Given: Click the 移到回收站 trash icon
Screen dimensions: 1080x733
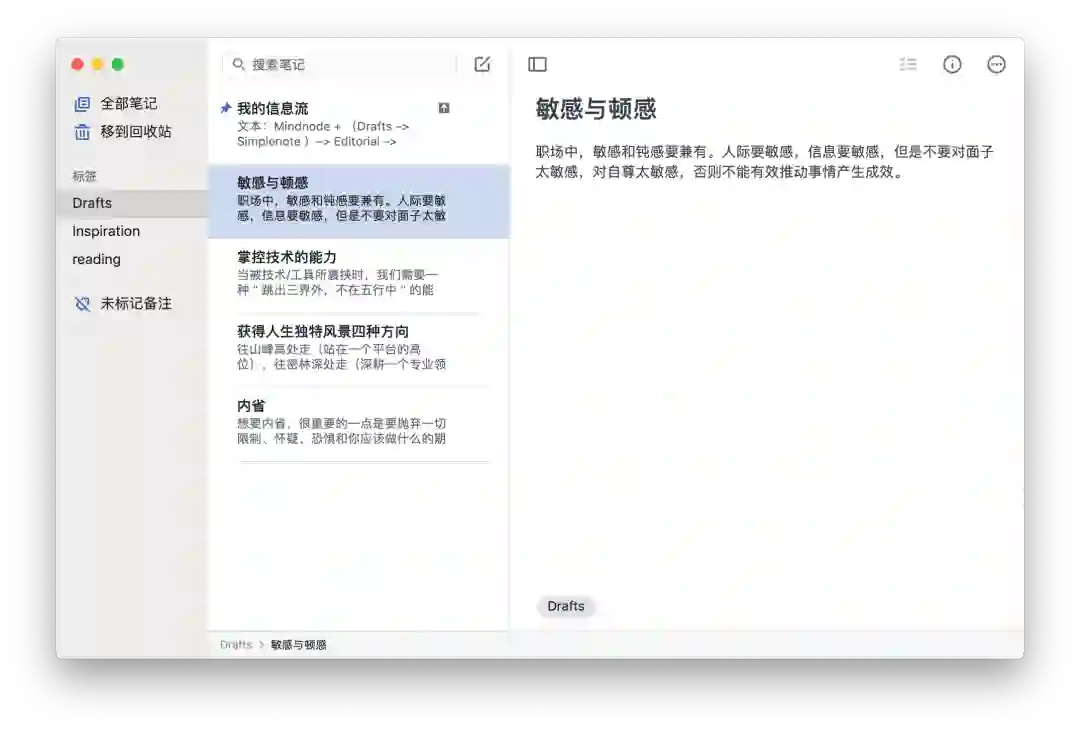Looking at the screenshot, I should tap(82, 132).
